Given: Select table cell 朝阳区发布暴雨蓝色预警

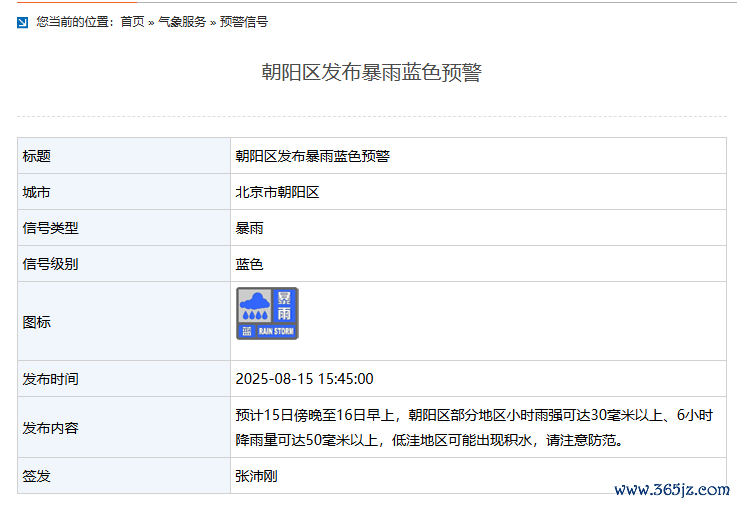Looking at the screenshot, I should pos(313,156).
